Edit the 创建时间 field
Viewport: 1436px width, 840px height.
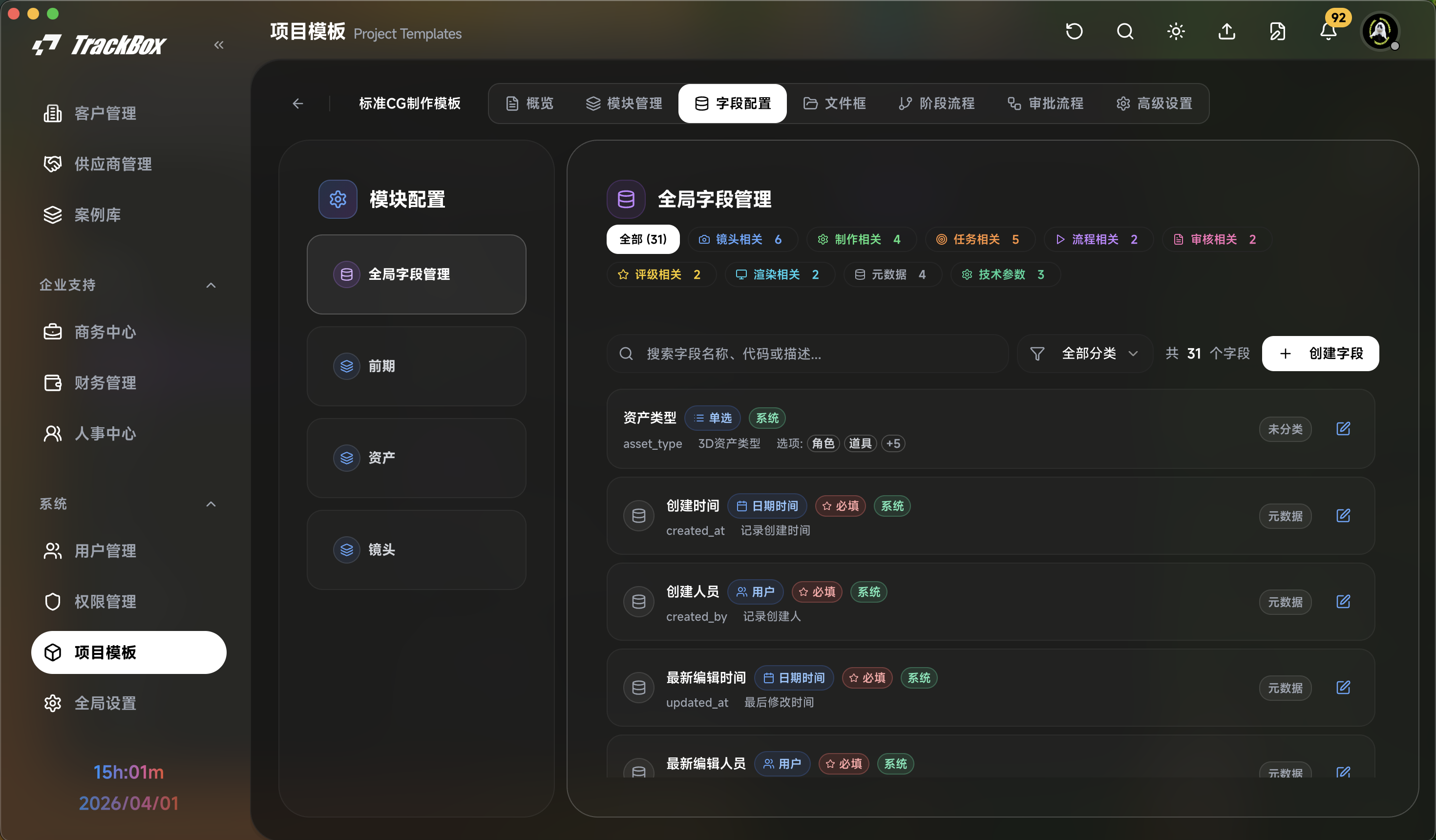1343,515
